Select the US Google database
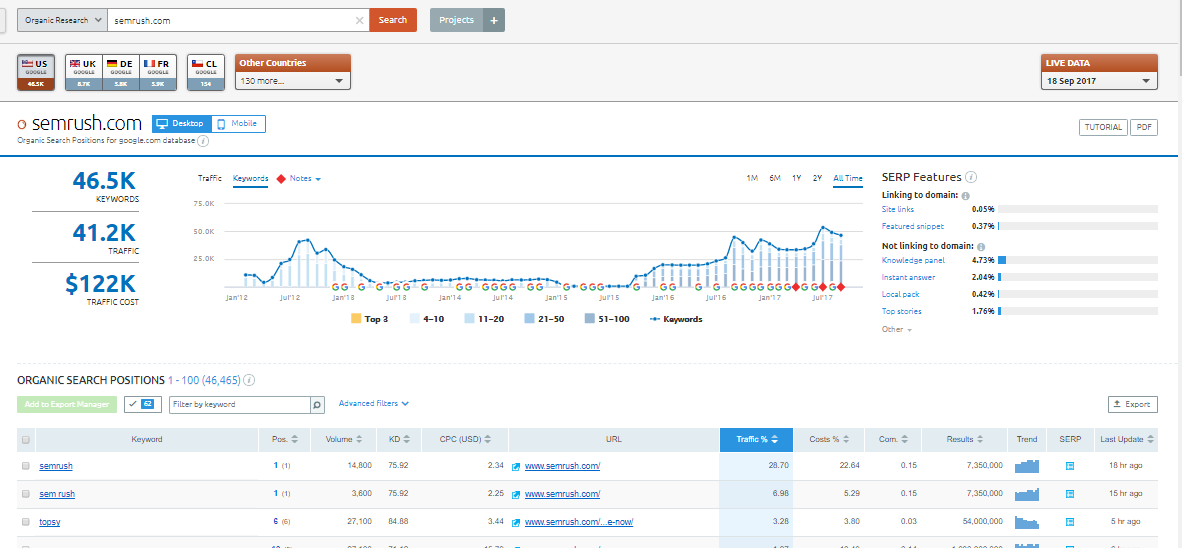Screen dimensions: 1182x548 (x=35, y=72)
